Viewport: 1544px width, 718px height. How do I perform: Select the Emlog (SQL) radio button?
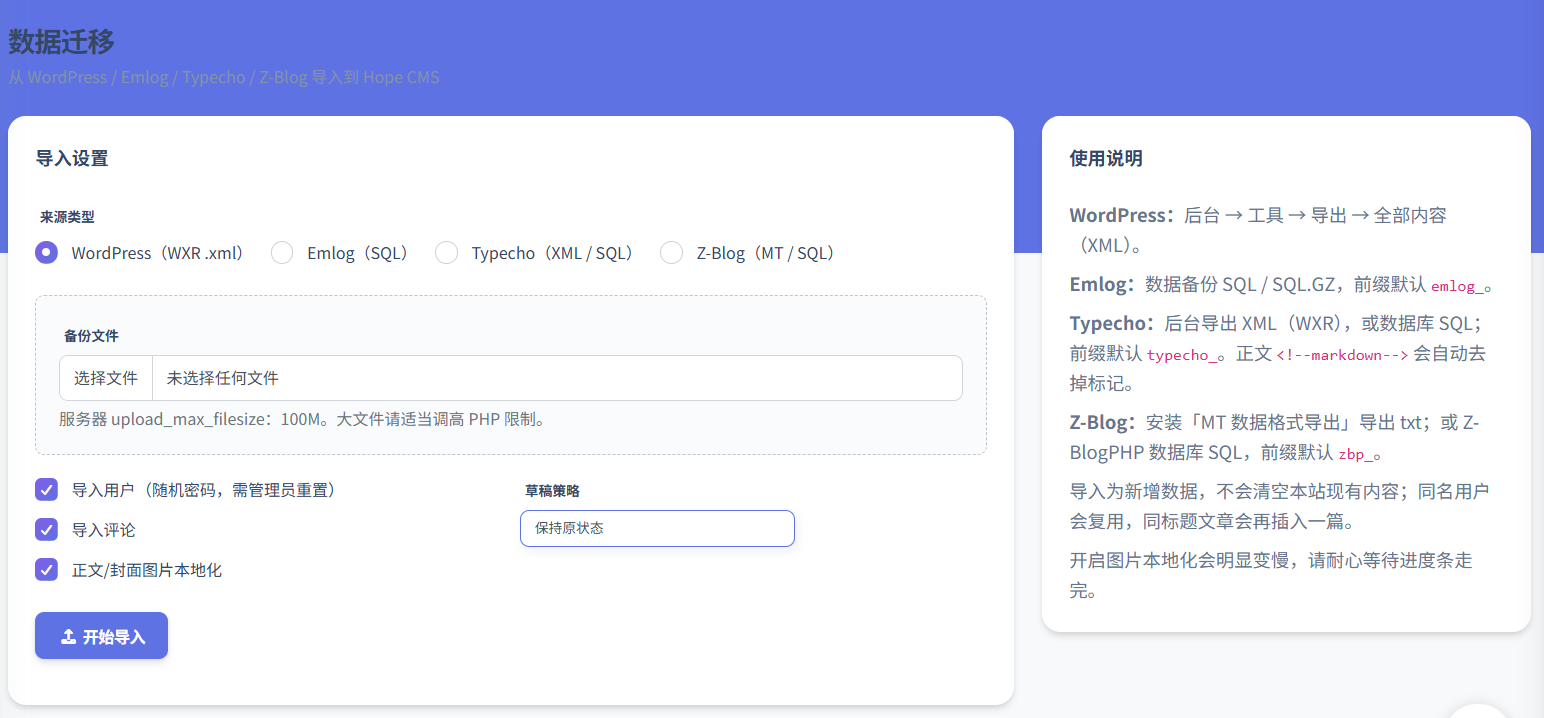pyautogui.click(x=282, y=253)
